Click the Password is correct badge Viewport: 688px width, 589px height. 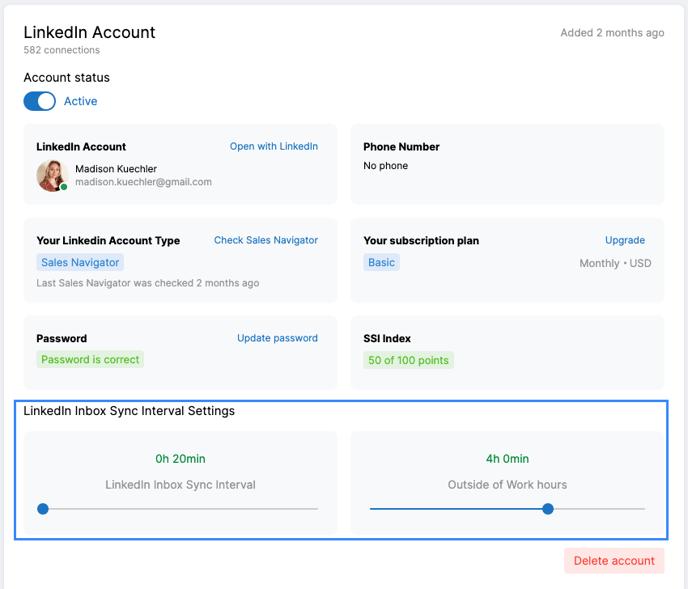90,359
